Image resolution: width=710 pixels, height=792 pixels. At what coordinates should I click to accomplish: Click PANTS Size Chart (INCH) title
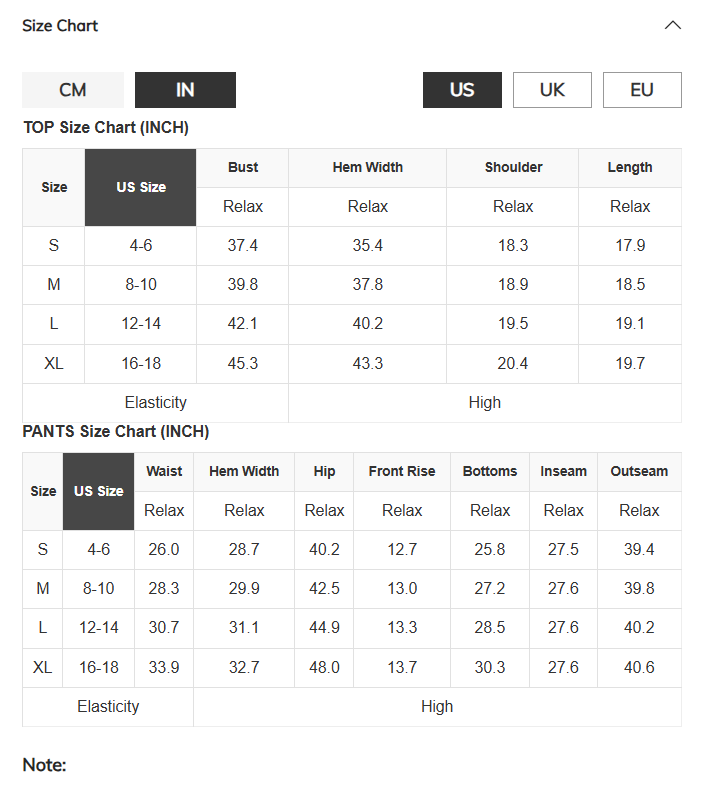point(116,432)
